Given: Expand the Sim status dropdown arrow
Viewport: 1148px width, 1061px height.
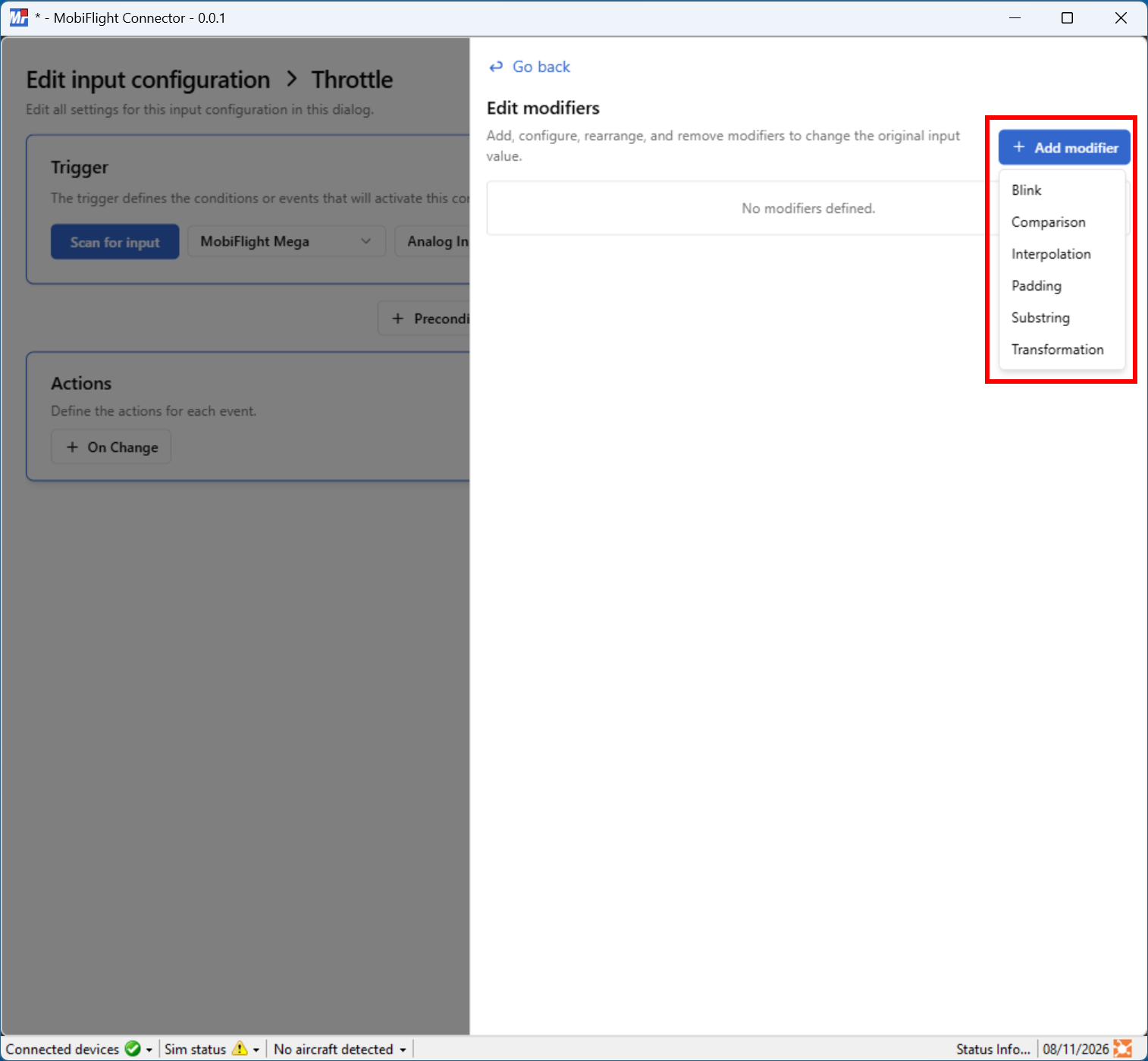Looking at the screenshot, I should [x=256, y=1050].
